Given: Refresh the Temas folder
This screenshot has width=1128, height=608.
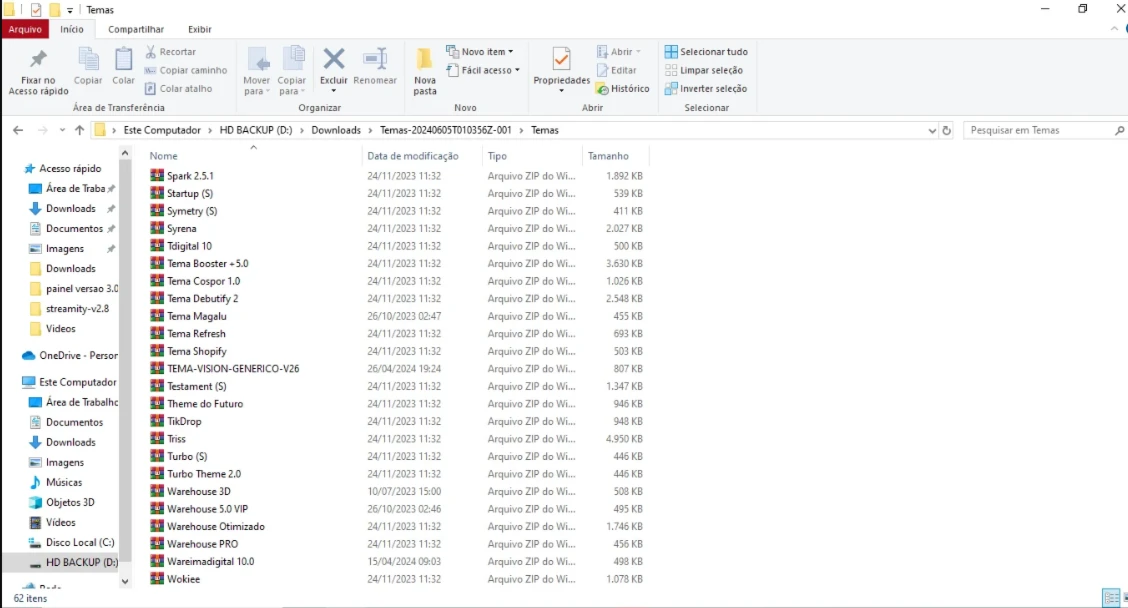Looking at the screenshot, I should click(x=947, y=130).
